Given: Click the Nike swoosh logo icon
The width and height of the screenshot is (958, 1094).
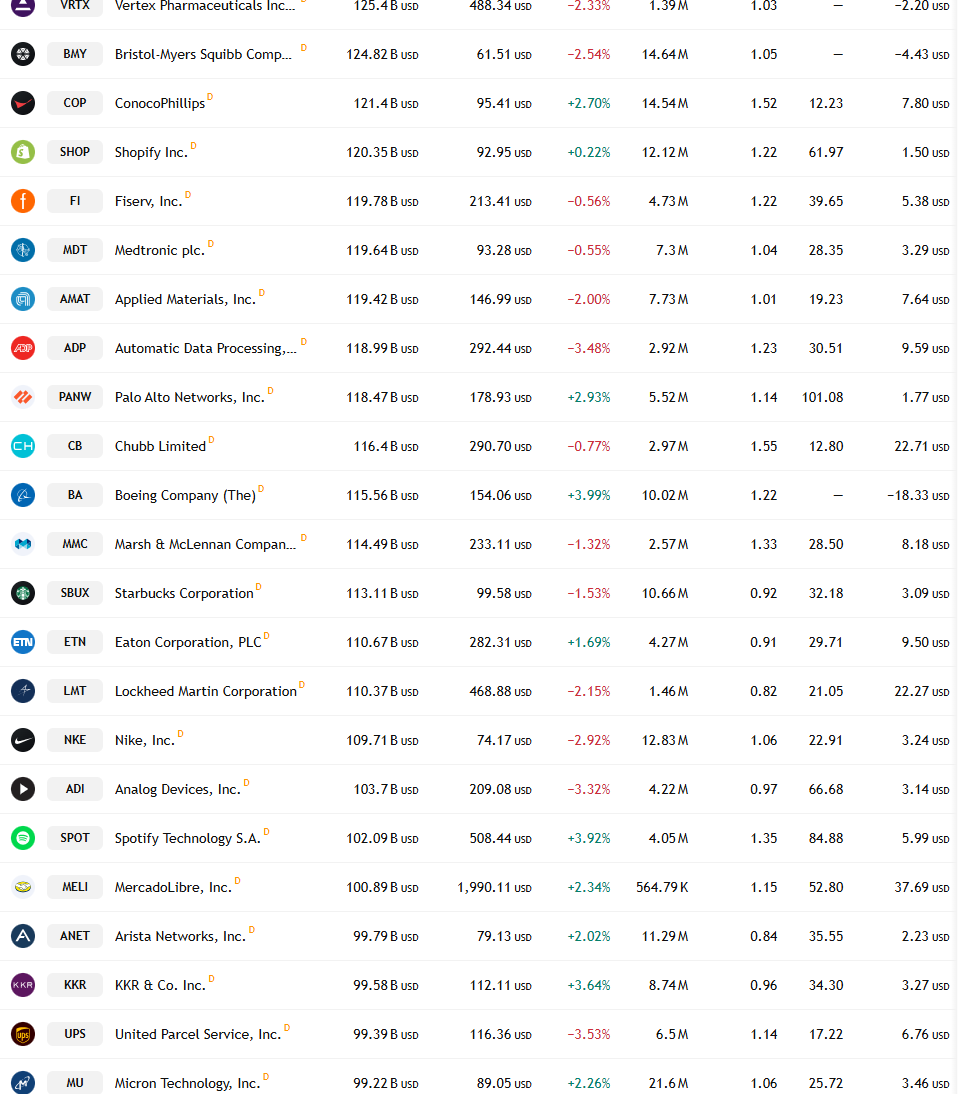Looking at the screenshot, I should (23, 740).
